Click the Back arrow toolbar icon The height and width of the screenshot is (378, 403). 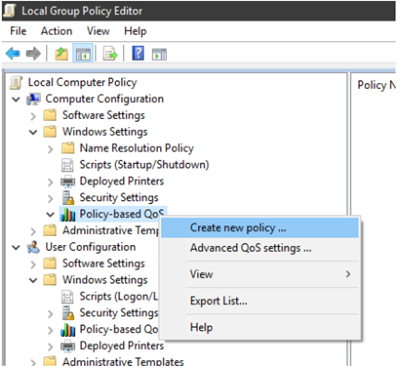(13, 53)
